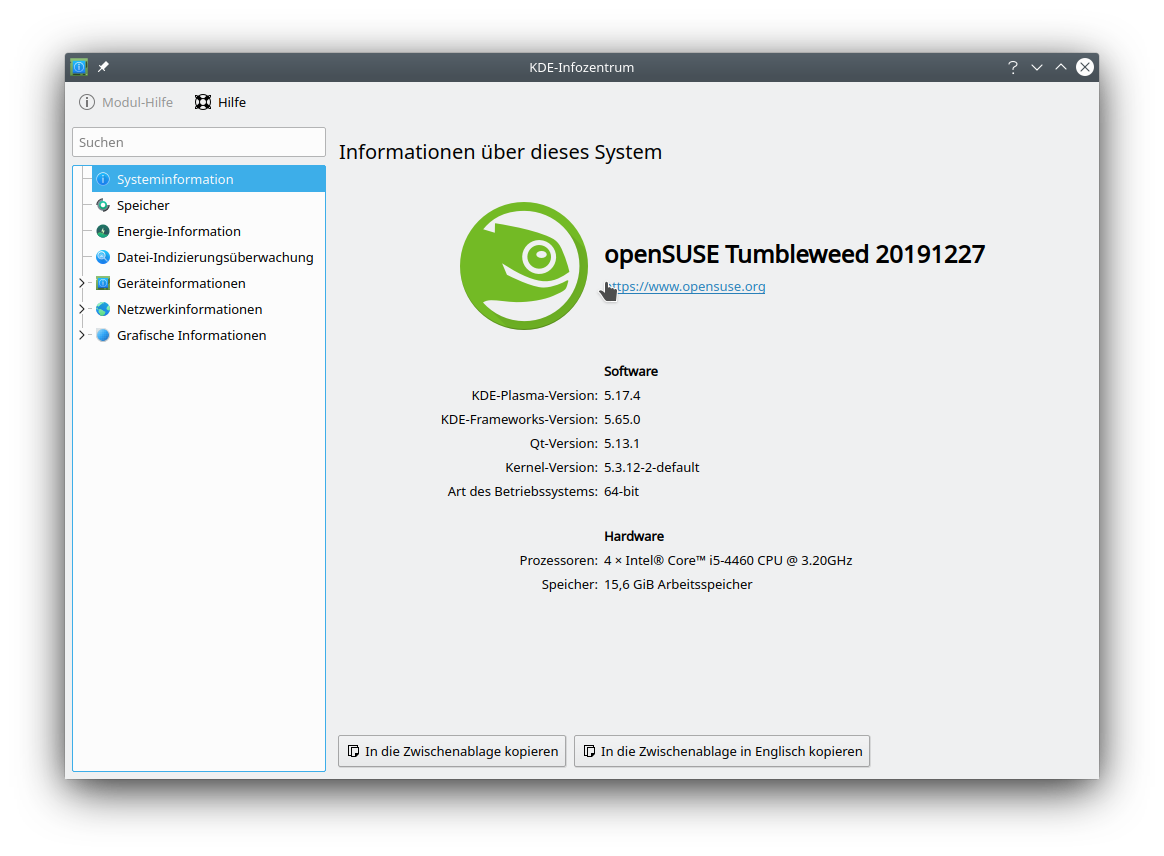1164x856 pixels.
Task: Click the KDE-Infozentrum title bar text
Action: pyautogui.click(x=581, y=67)
